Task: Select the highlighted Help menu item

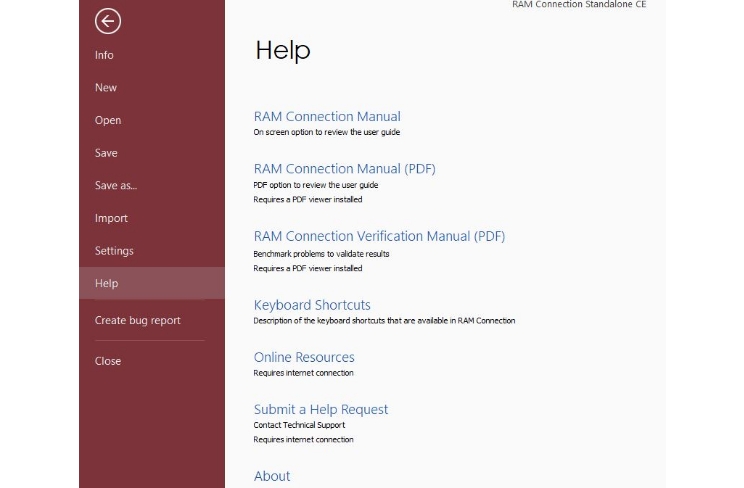Action: coord(152,283)
